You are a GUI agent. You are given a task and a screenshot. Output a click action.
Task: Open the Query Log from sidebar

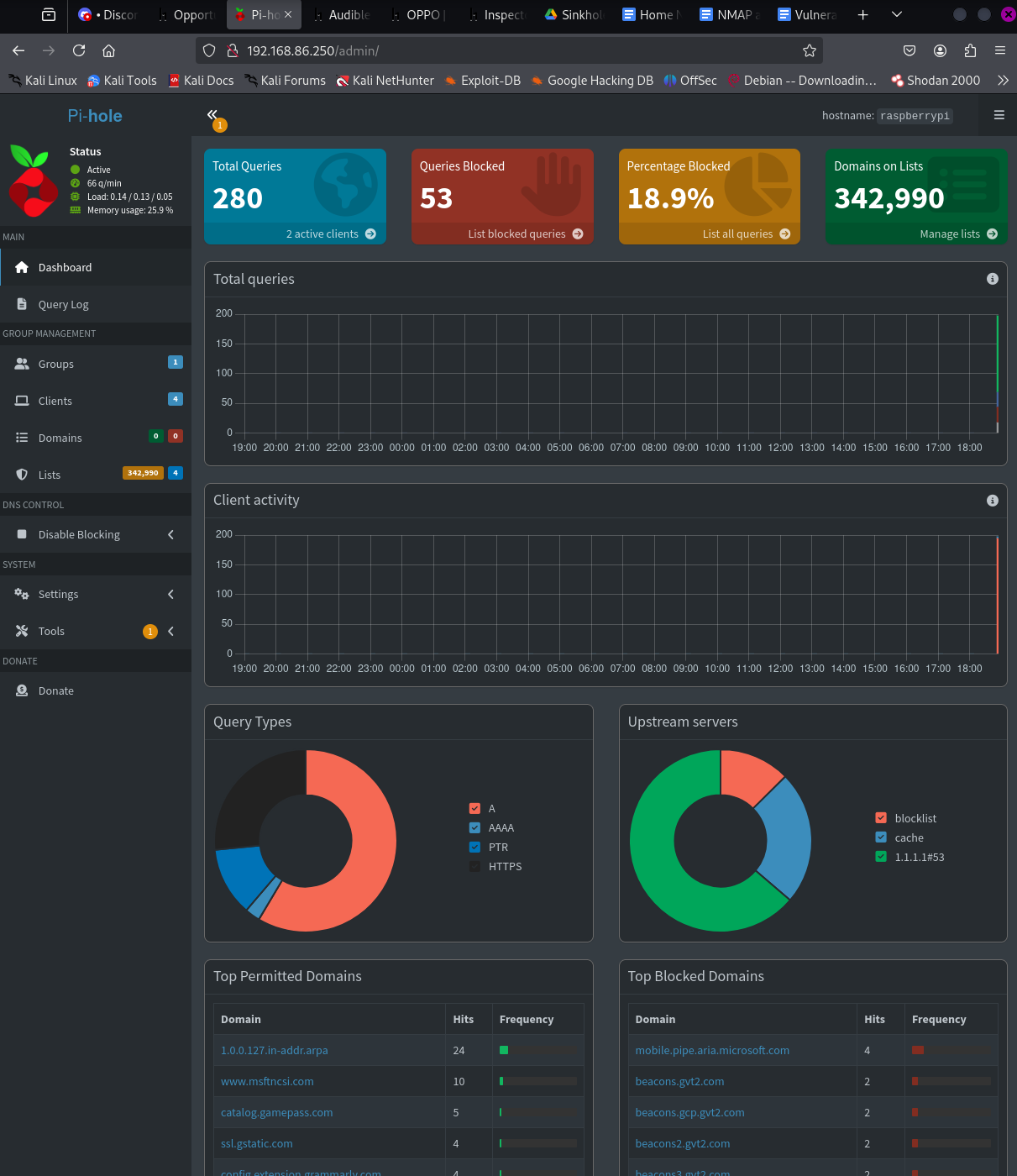coord(63,304)
